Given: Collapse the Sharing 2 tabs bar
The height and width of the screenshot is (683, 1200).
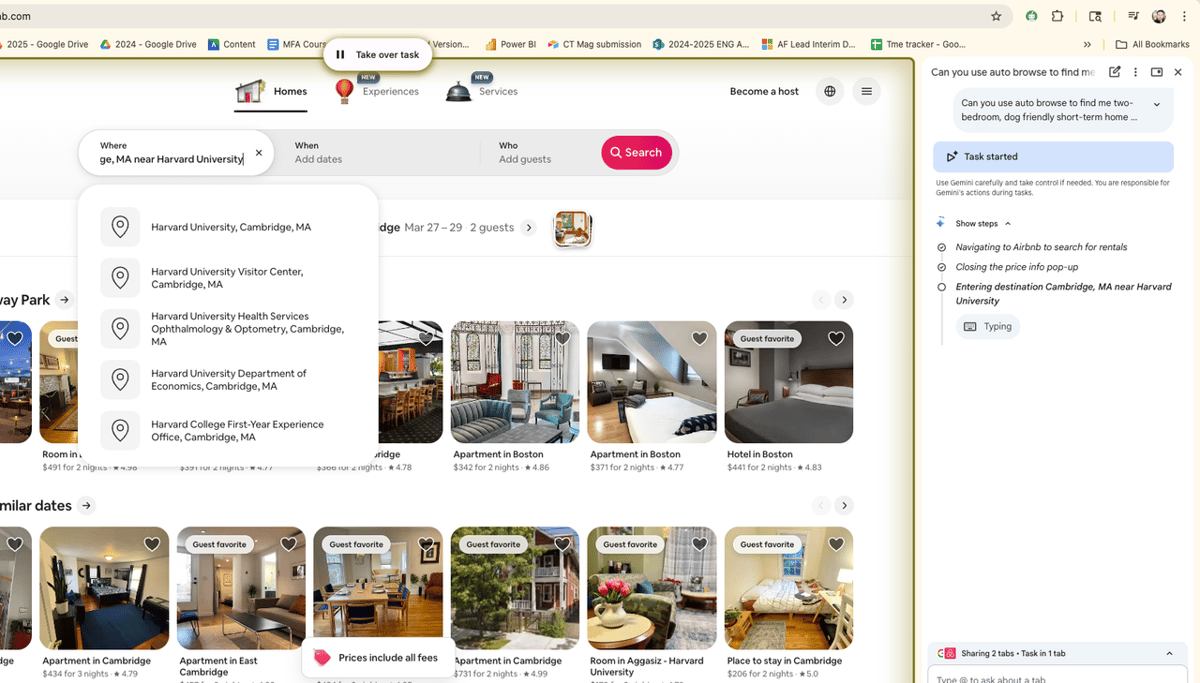Looking at the screenshot, I should pyautogui.click(x=1169, y=653).
